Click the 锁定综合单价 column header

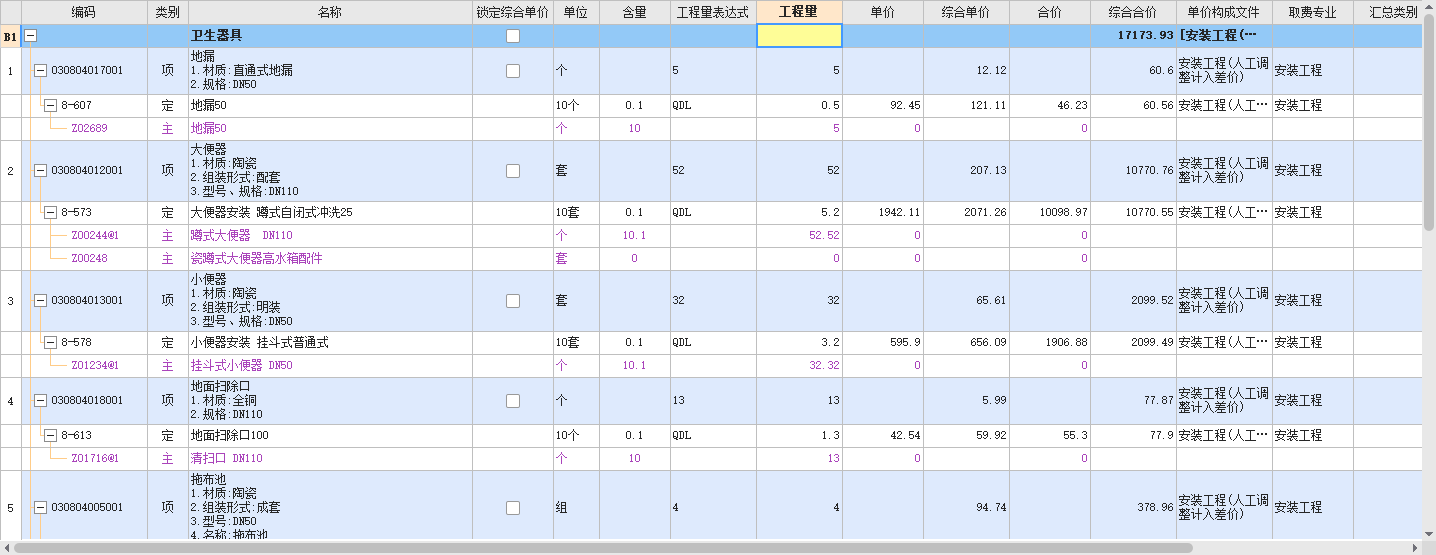(512, 12)
